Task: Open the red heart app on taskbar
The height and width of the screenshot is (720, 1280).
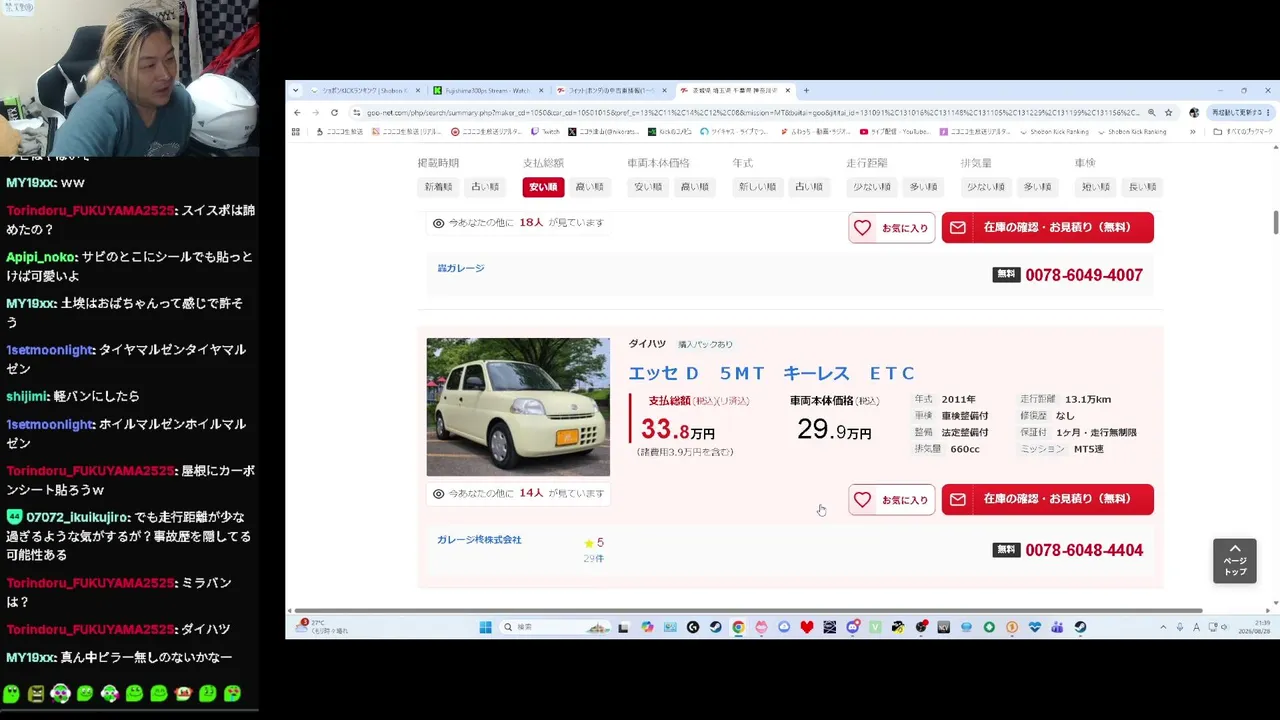Action: coord(807,627)
